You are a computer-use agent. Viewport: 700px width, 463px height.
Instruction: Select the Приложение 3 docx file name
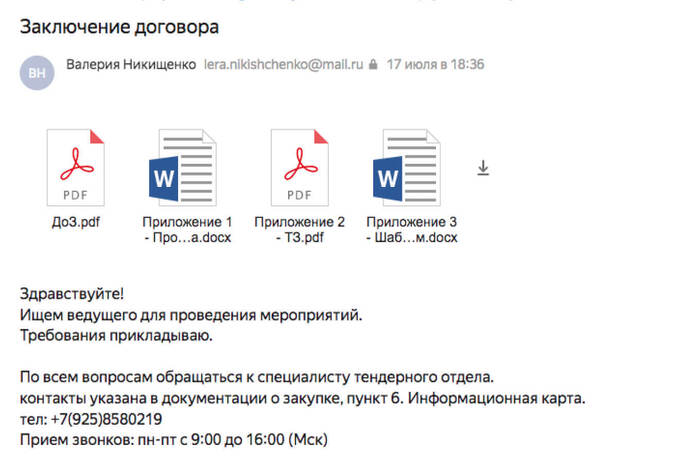(411, 229)
